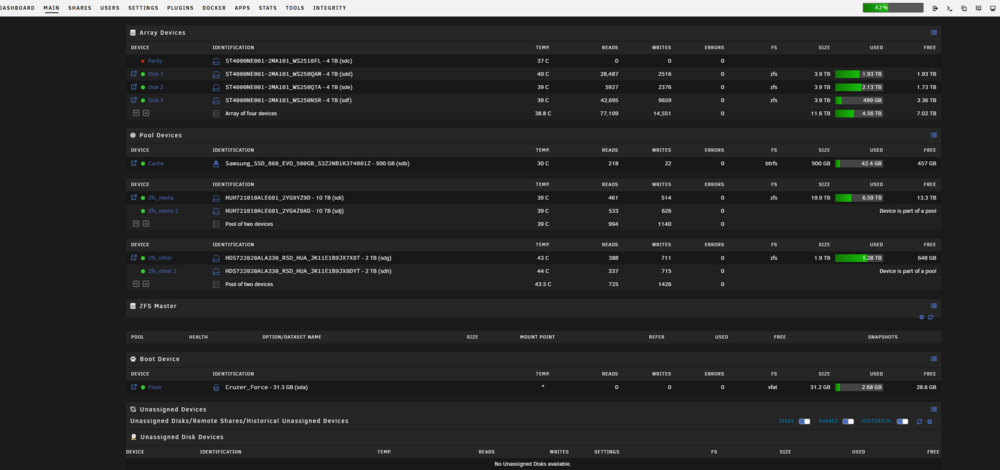This screenshot has height=470, width=1000.
Task: Go to the Shares tab
Action: pyautogui.click(x=80, y=8)
